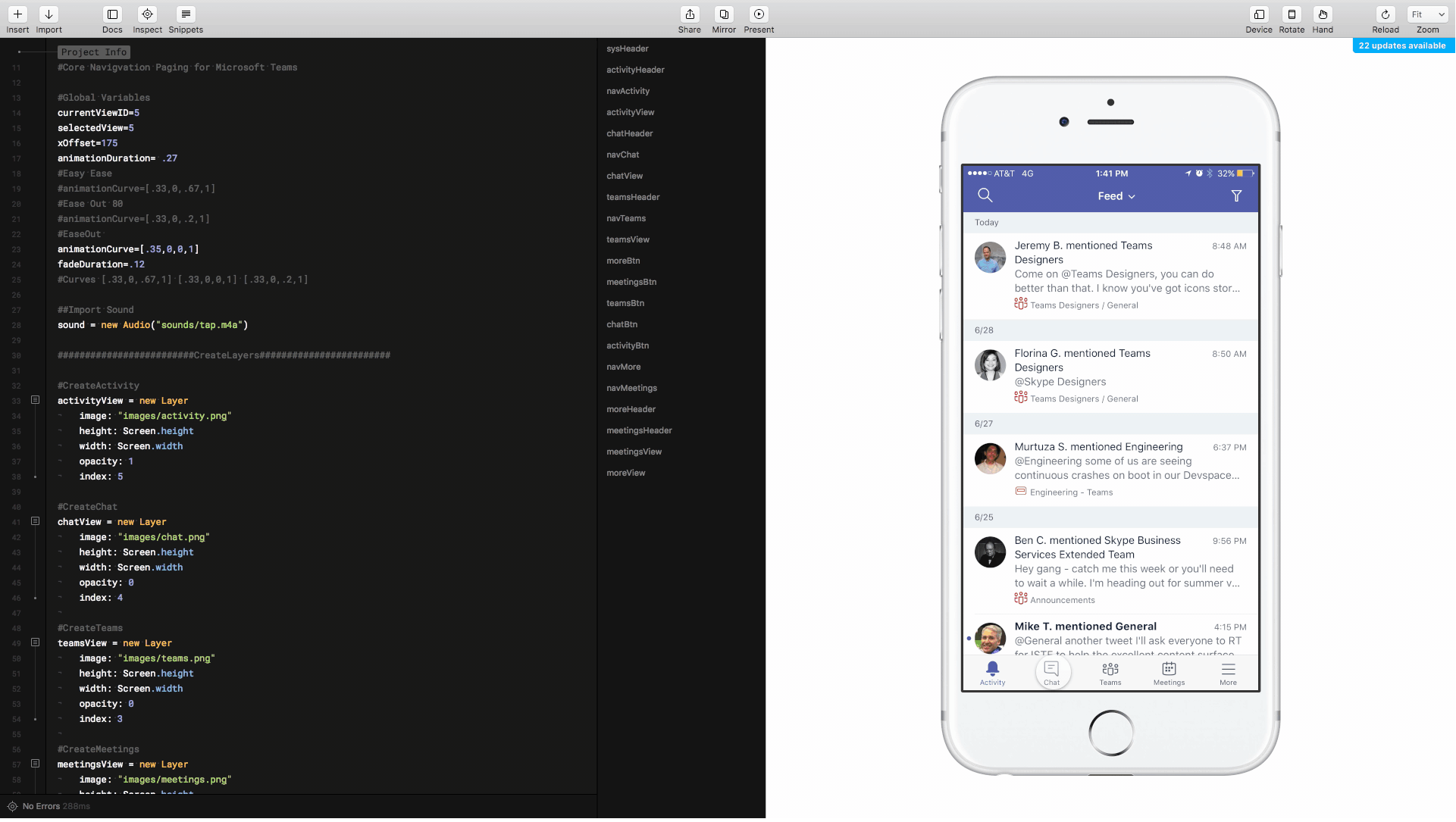Open Florina G. avatar in feed

(990, 365)
